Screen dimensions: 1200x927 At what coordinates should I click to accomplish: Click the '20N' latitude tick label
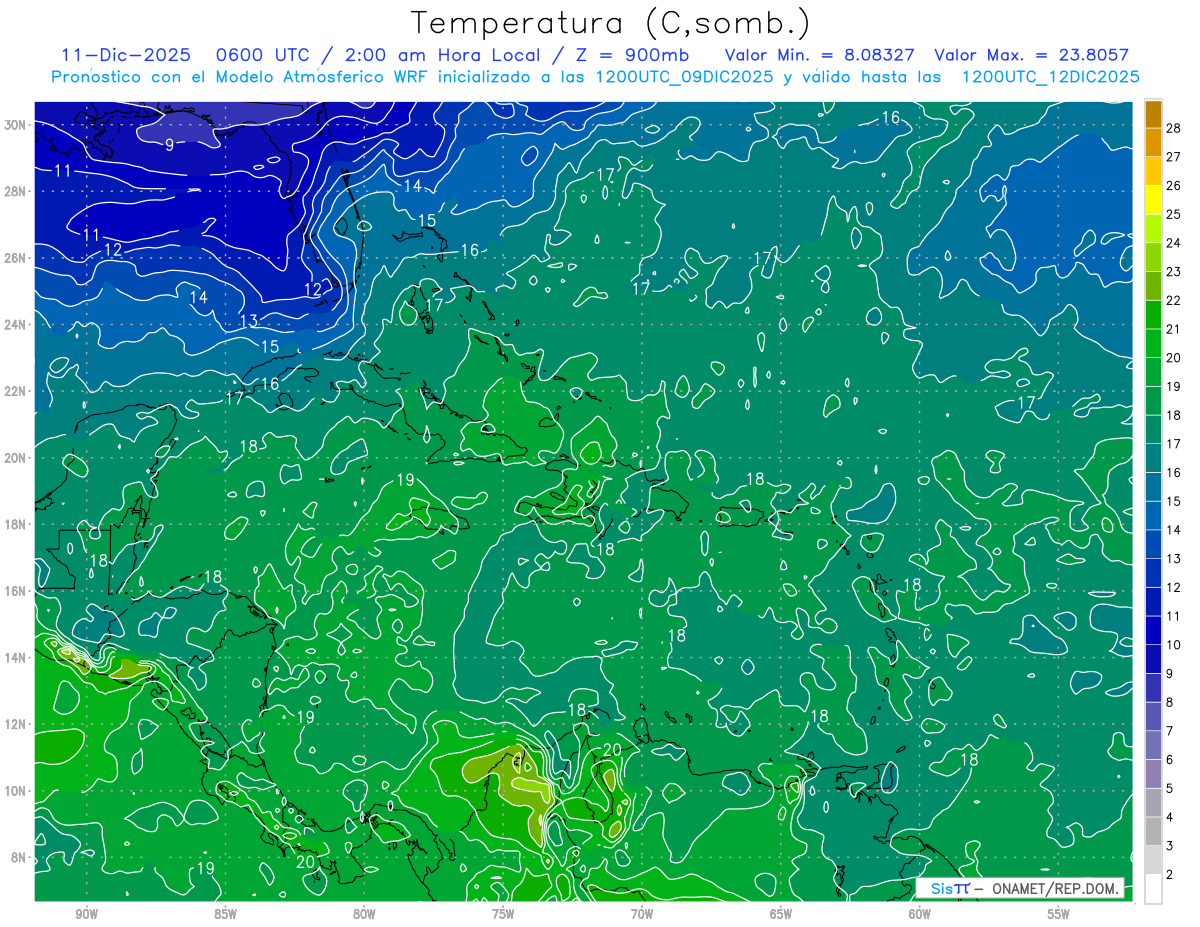click(16, 458)
